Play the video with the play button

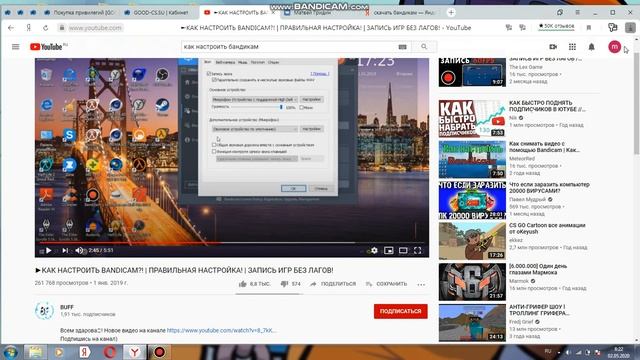point(49,251)
